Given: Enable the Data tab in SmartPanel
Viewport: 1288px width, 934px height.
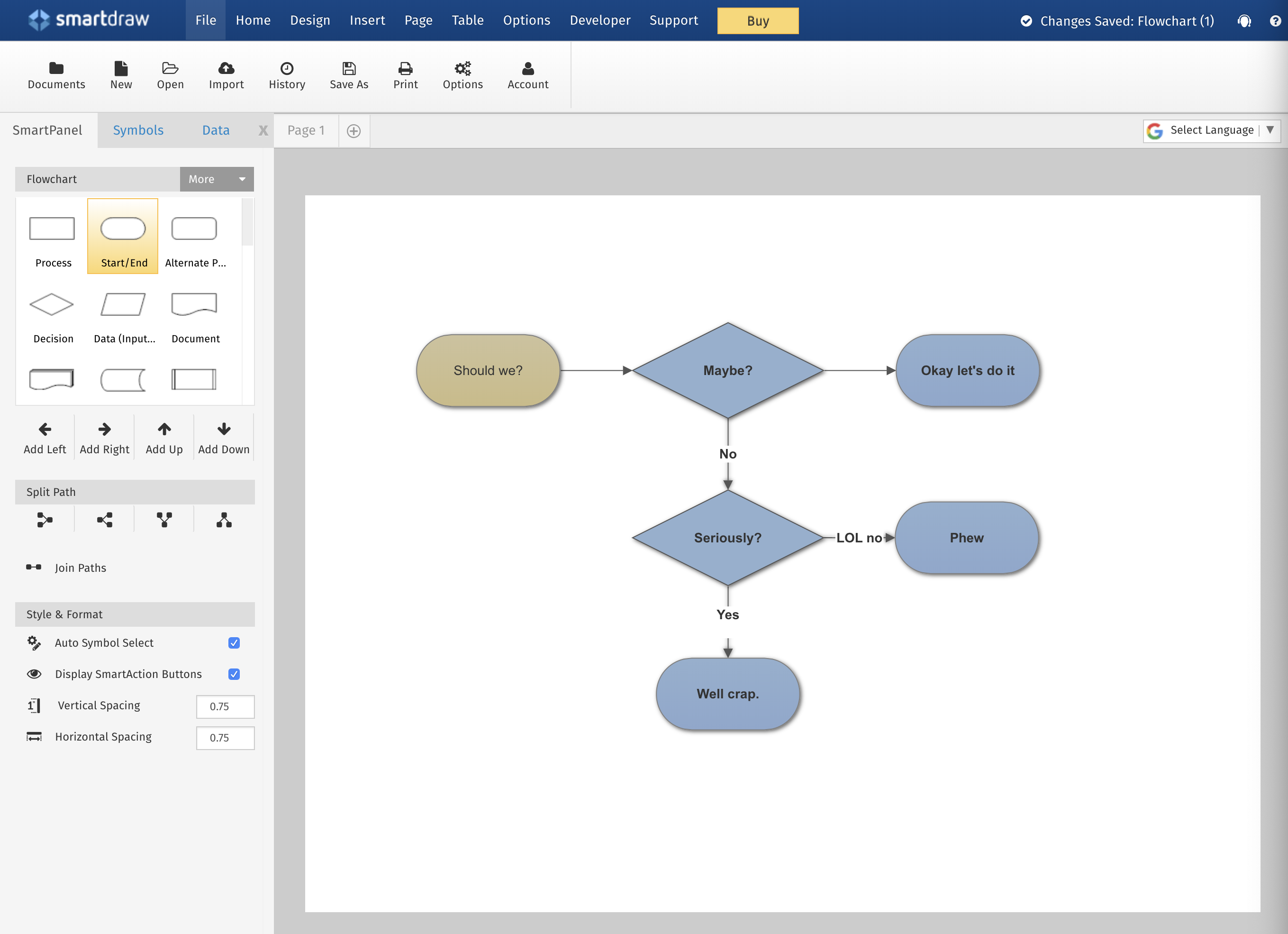Looking at the screenshot, I should coord(216,130).
